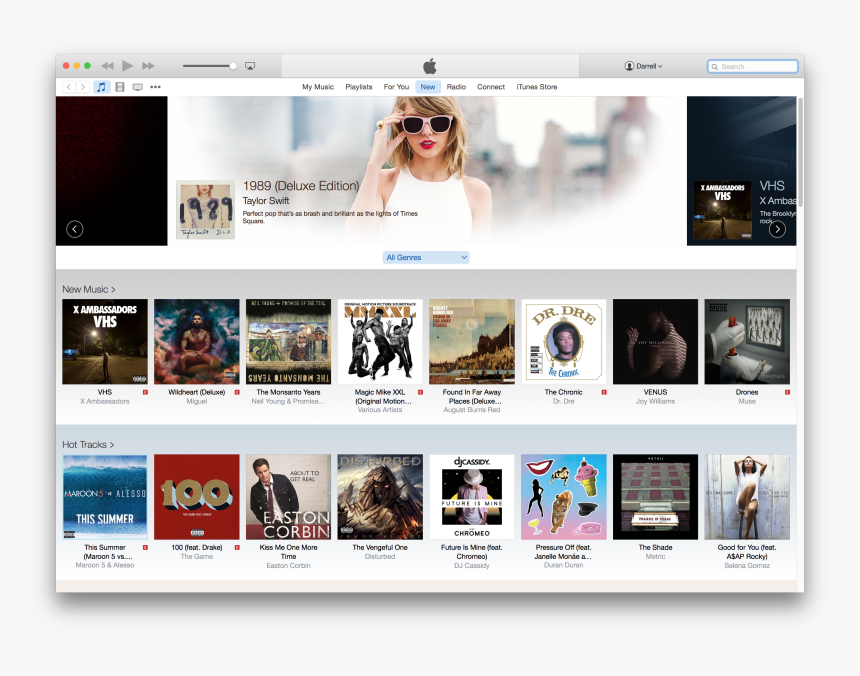Open DJ Cassidy Future Is Mine cover
Viewport: 860px width, 676px height.
pyautogui.click(x=472, y=497)
